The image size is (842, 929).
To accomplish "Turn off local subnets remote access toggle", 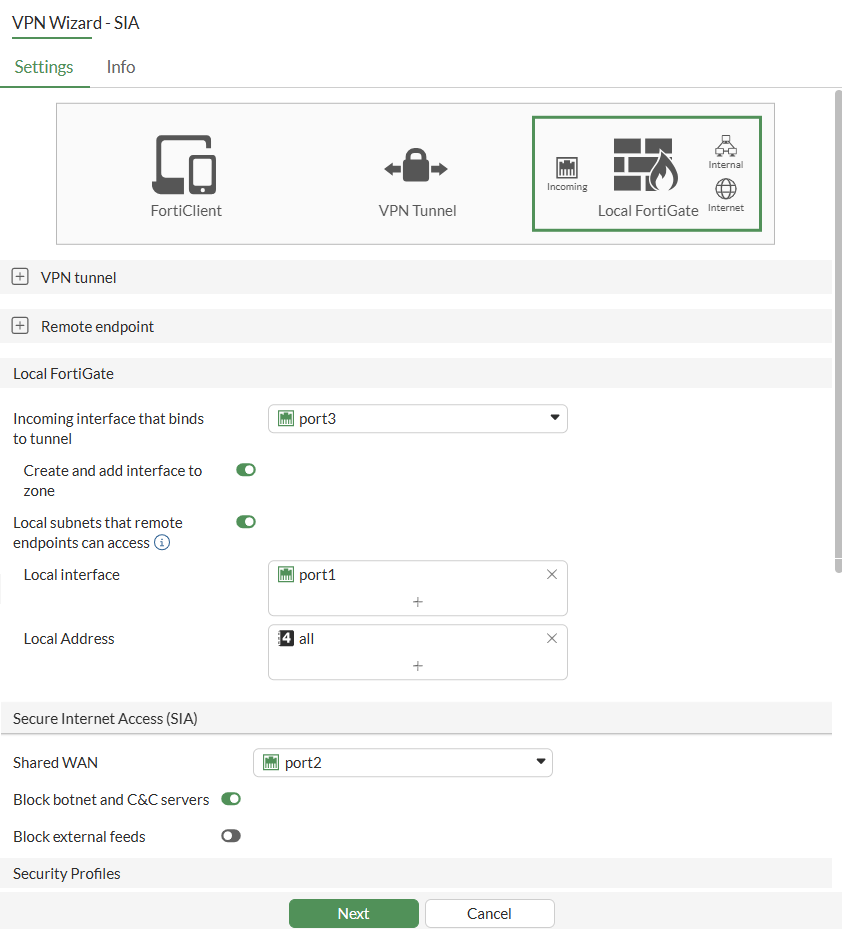I will click(246, 521).
